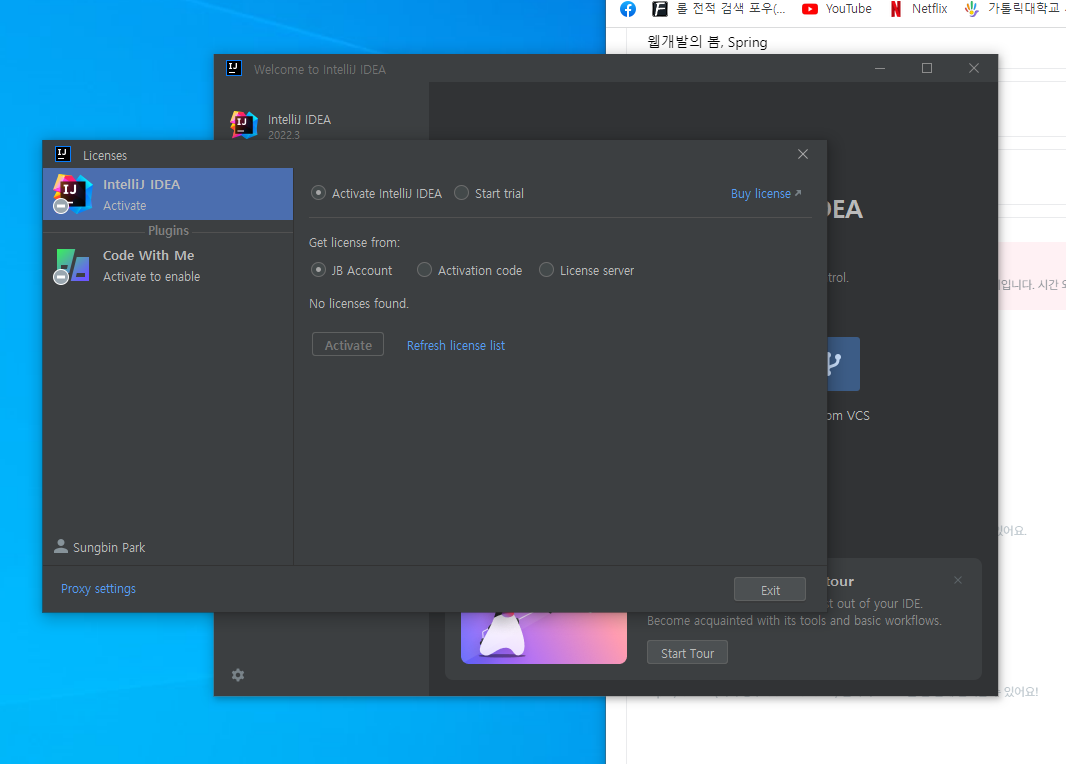Image resolution: width=1066 pixels, height=764 pixels.
Task: Dismiss the tour banner with its X
Action: click(958, 580)
